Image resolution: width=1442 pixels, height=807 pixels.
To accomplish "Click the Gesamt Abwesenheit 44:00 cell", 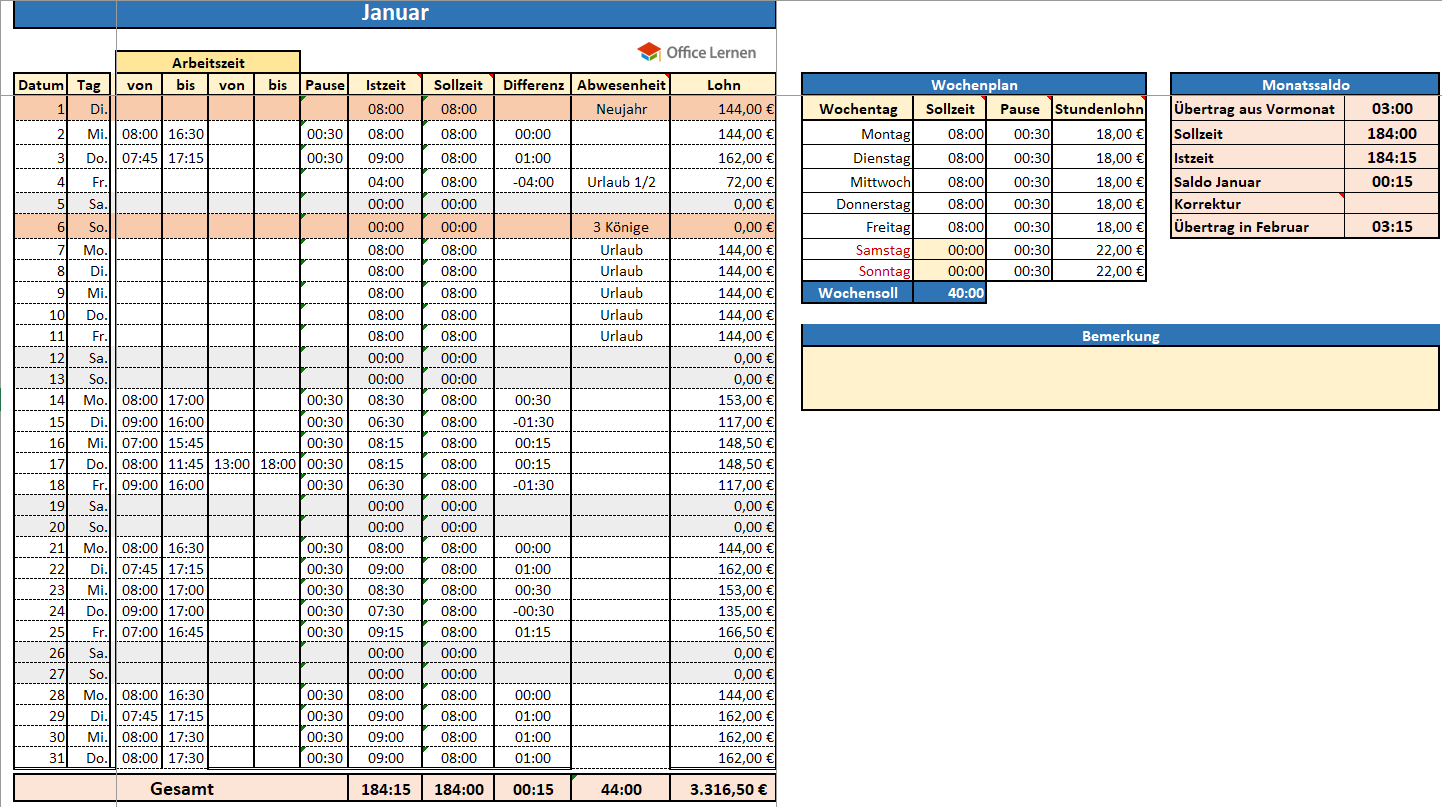I will (621, 789).
